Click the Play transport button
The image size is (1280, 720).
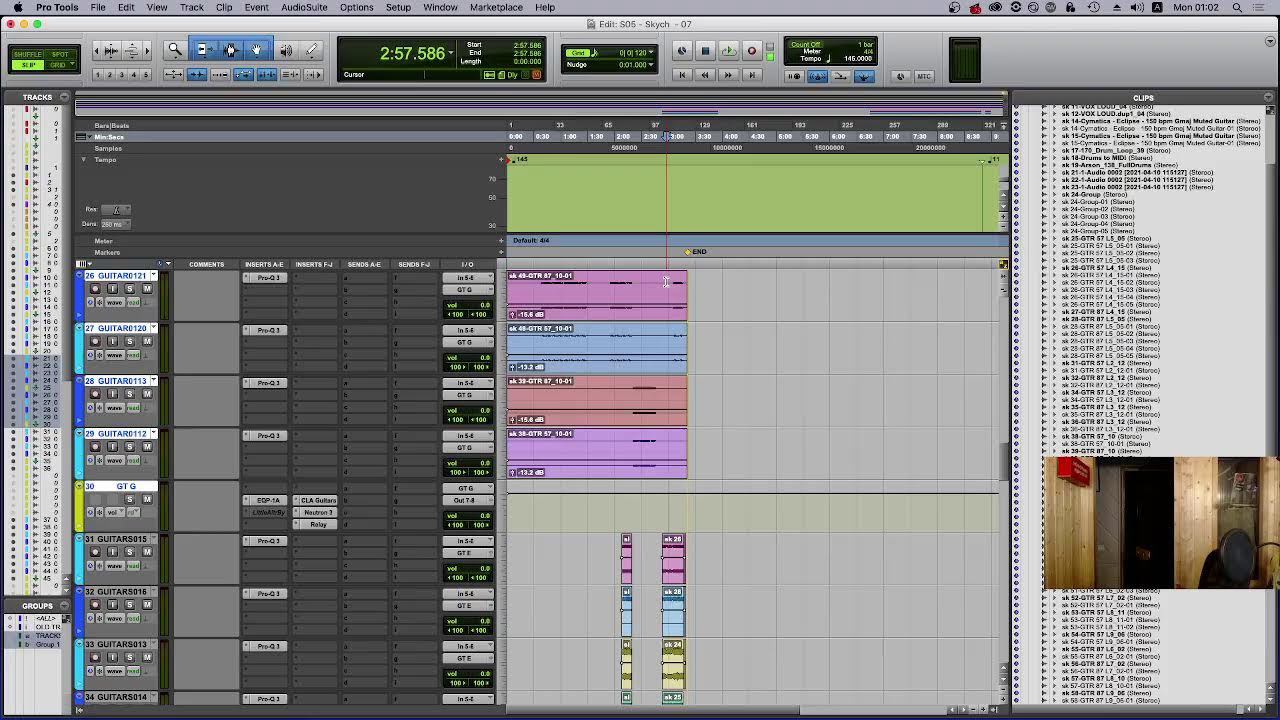728,51
